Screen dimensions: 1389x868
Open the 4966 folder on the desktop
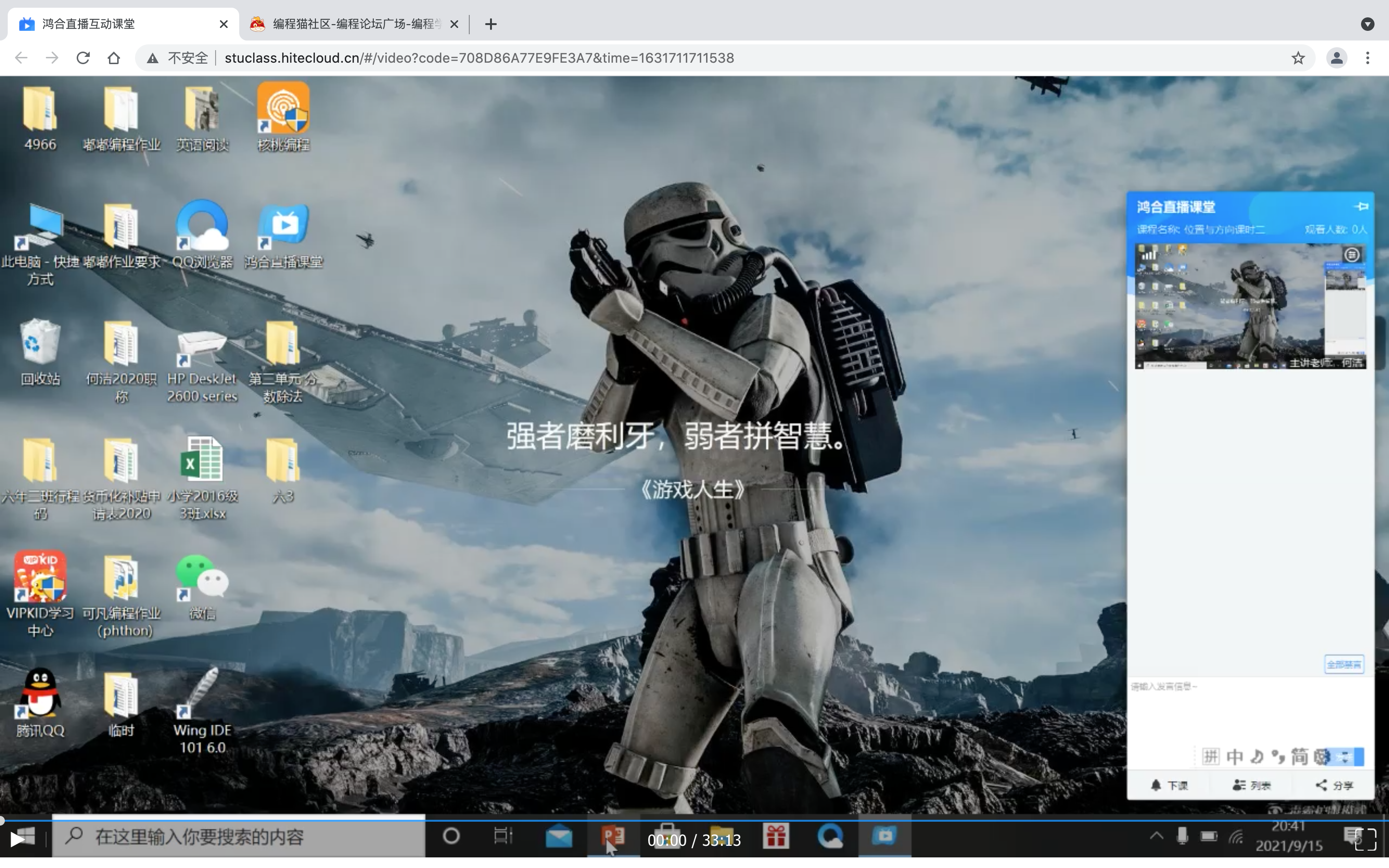pyautogui.click(x=40, y=108)
